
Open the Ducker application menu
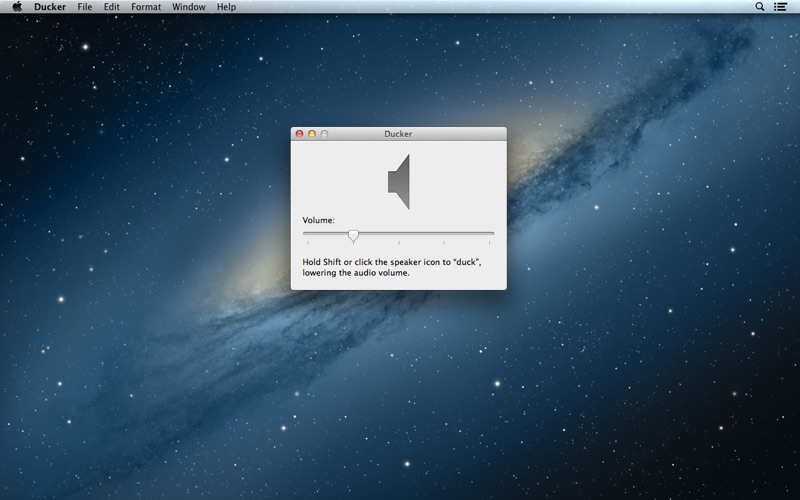[50, 7]
